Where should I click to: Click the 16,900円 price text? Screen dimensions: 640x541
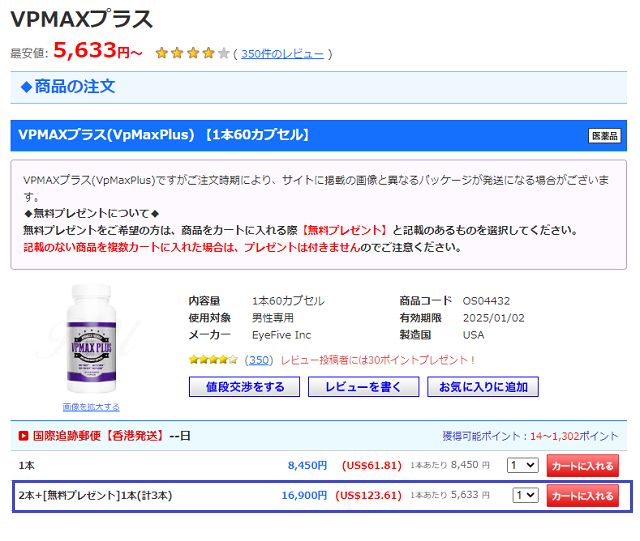point(304,496)
